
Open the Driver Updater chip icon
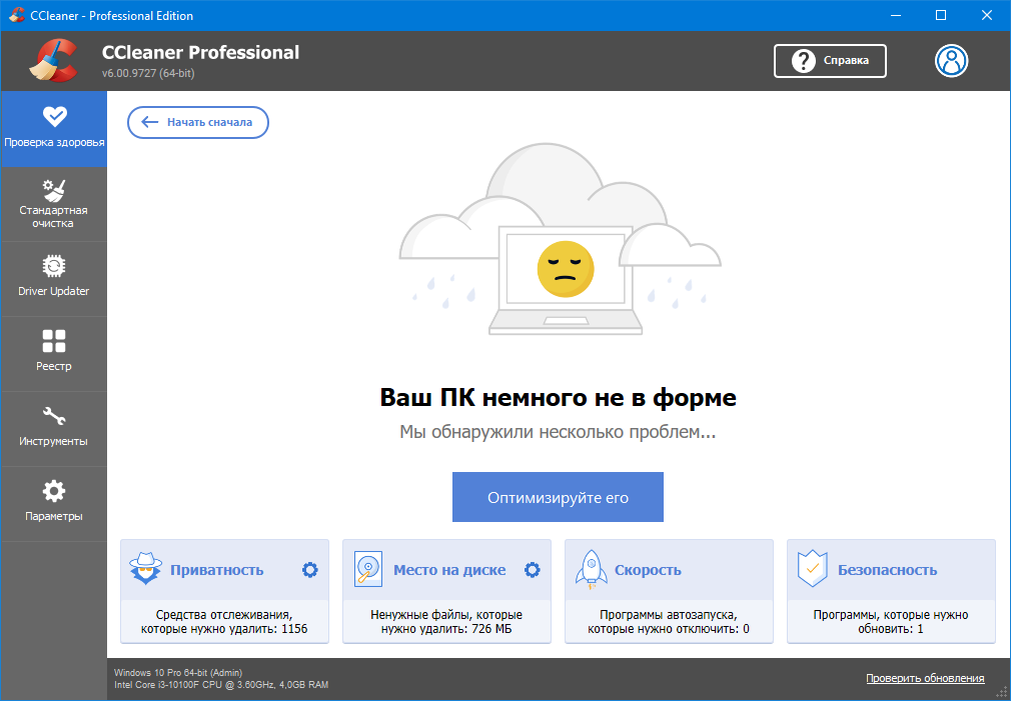54,265
